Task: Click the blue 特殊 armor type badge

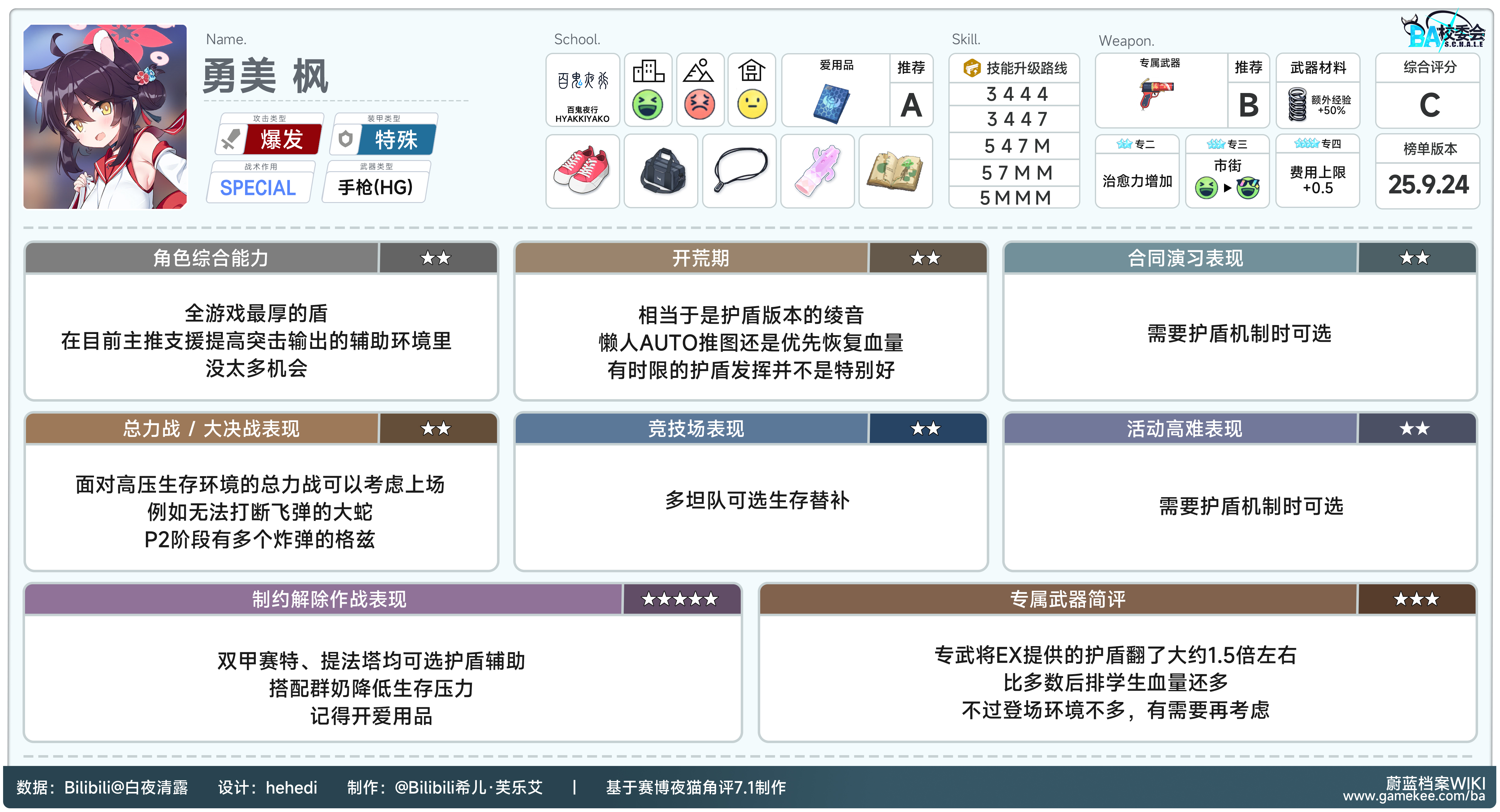Action: pos(396,140)
